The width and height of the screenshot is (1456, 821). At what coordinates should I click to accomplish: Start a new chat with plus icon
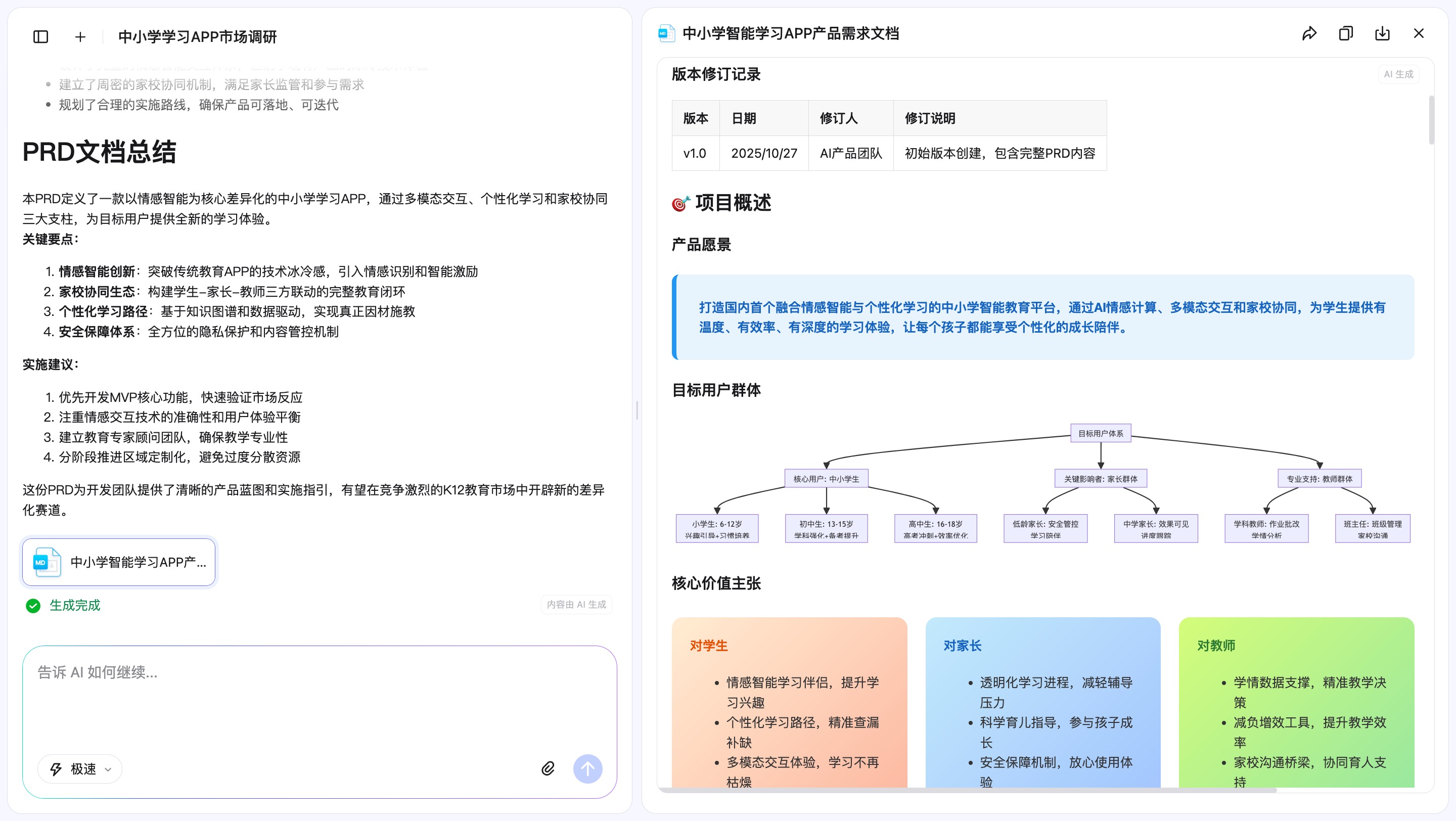80,37
